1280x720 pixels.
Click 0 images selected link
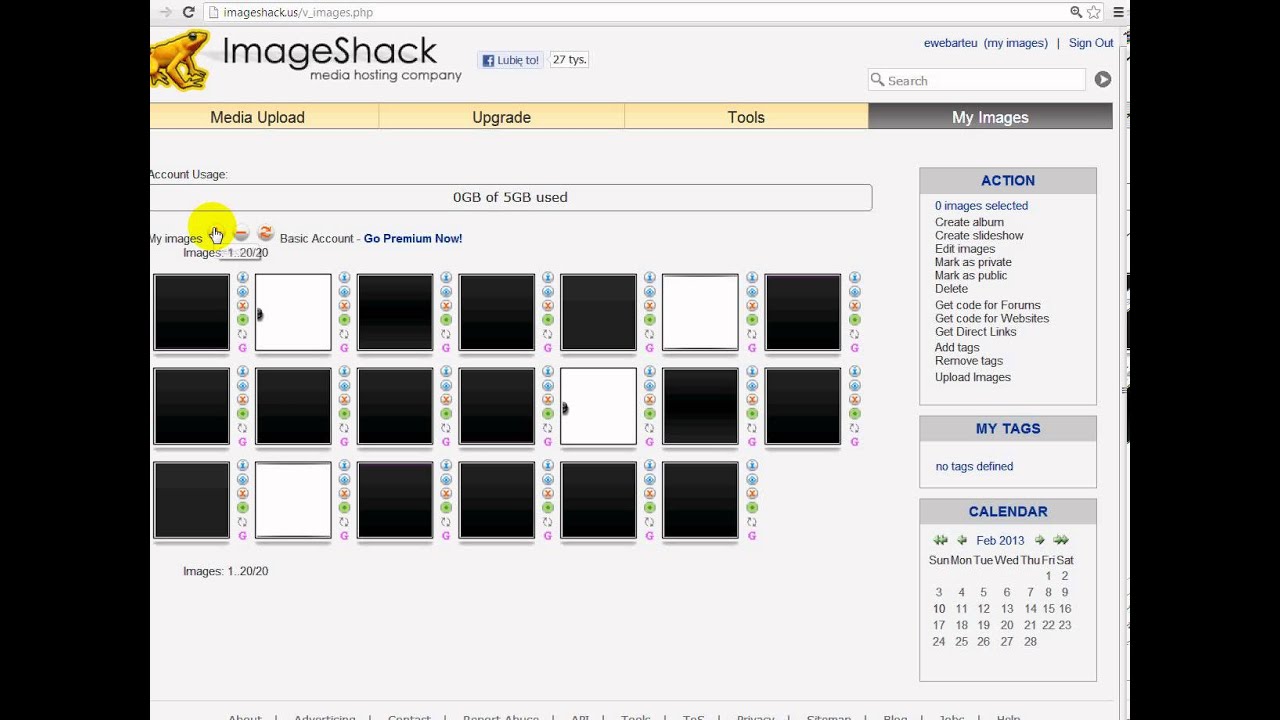click(981, 206)
